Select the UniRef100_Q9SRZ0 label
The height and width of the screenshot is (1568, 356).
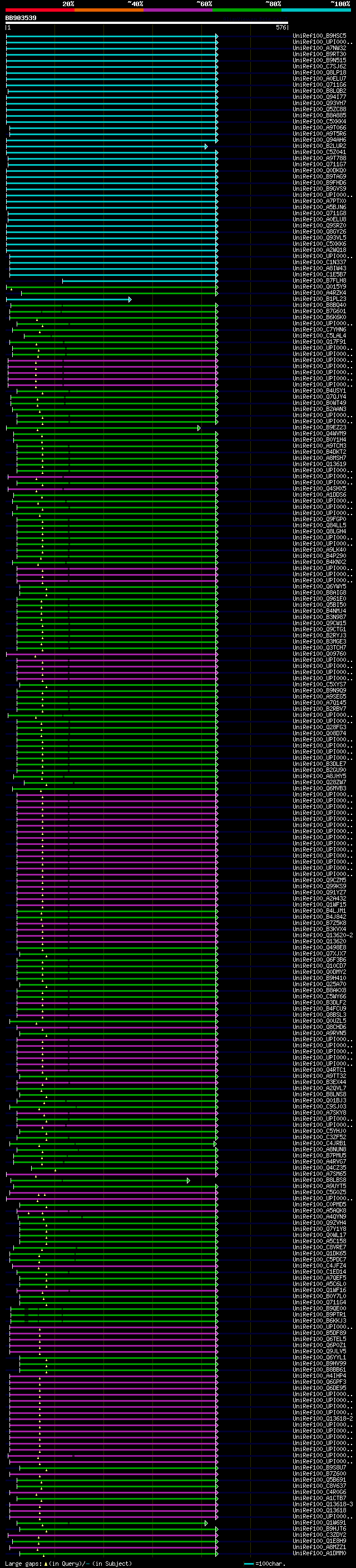pos(319,225)
